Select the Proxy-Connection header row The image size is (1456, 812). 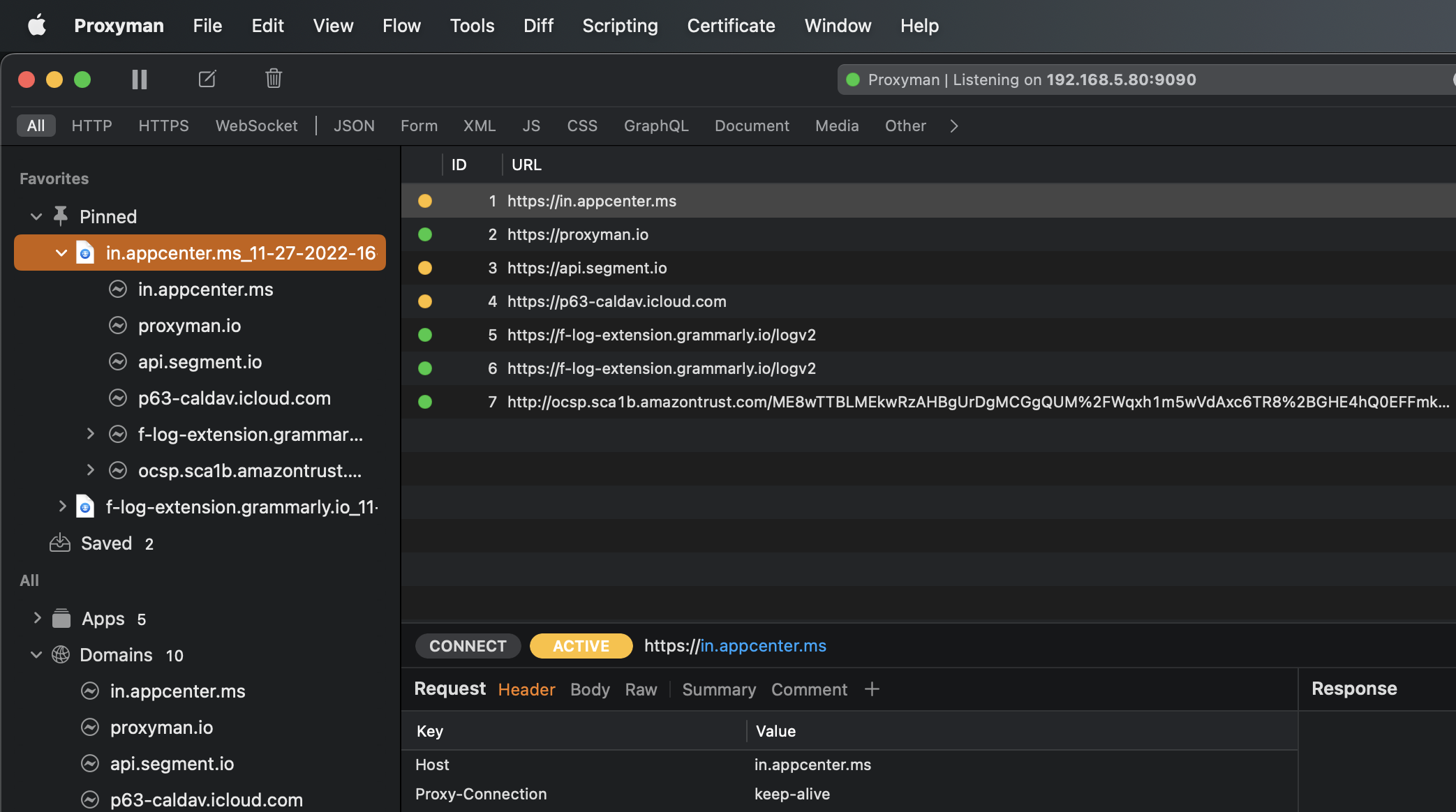[x=849, y=794]
